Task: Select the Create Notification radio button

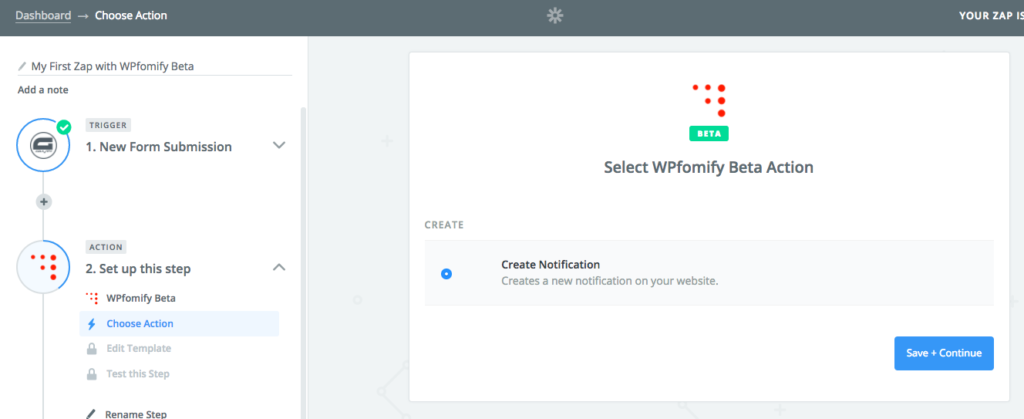Action: tap(446, 274)
